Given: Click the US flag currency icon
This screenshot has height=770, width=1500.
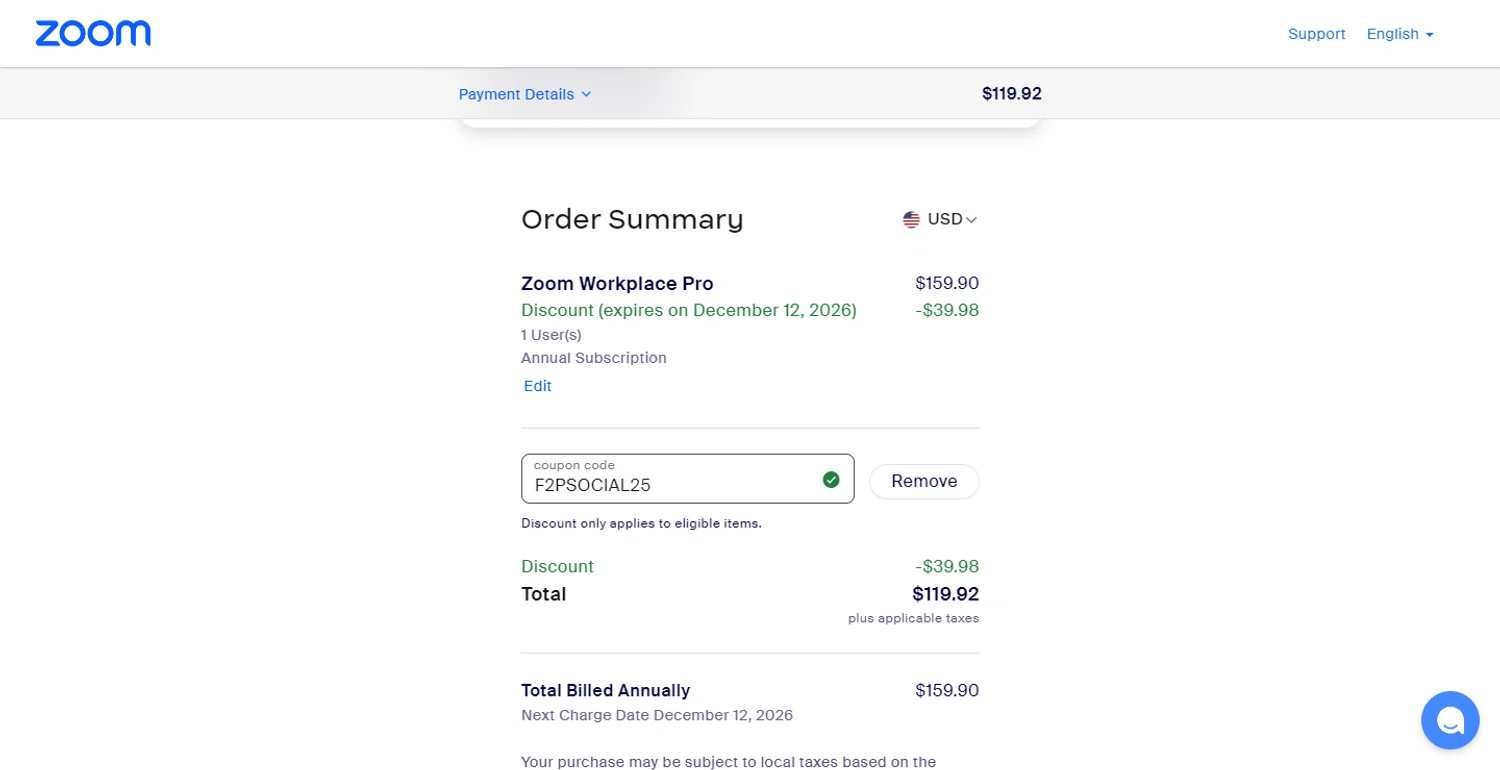Looking at the screenshot, I should (911, 220).
